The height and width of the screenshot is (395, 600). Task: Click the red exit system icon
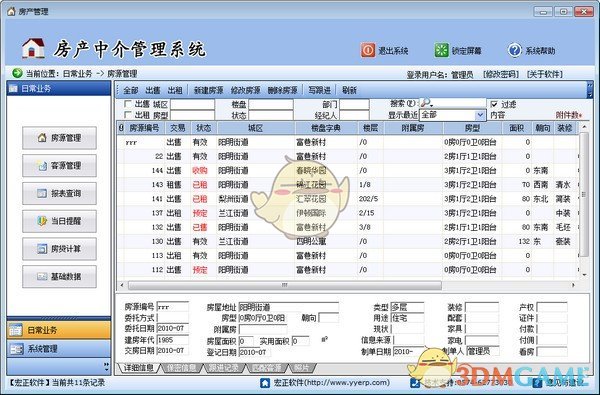pyautogui.click(x=368, y=50)
